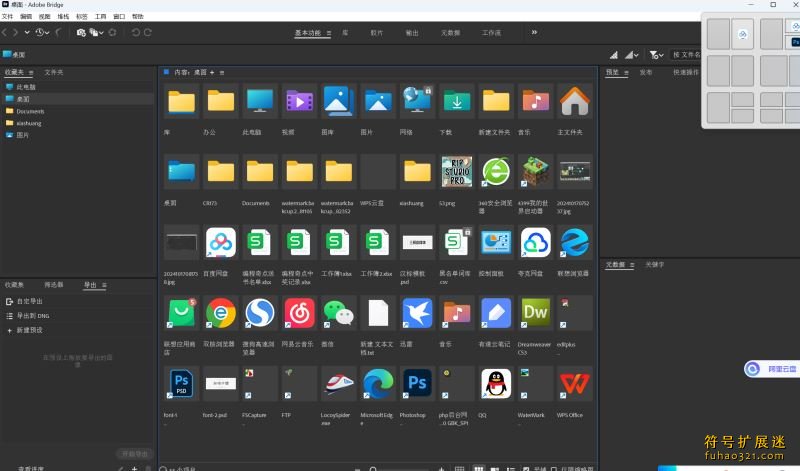Select the WPS Office shortcut thumbnail
This screenshot has height=471, width=800.
pyautogui.click(x=574, y=383)
